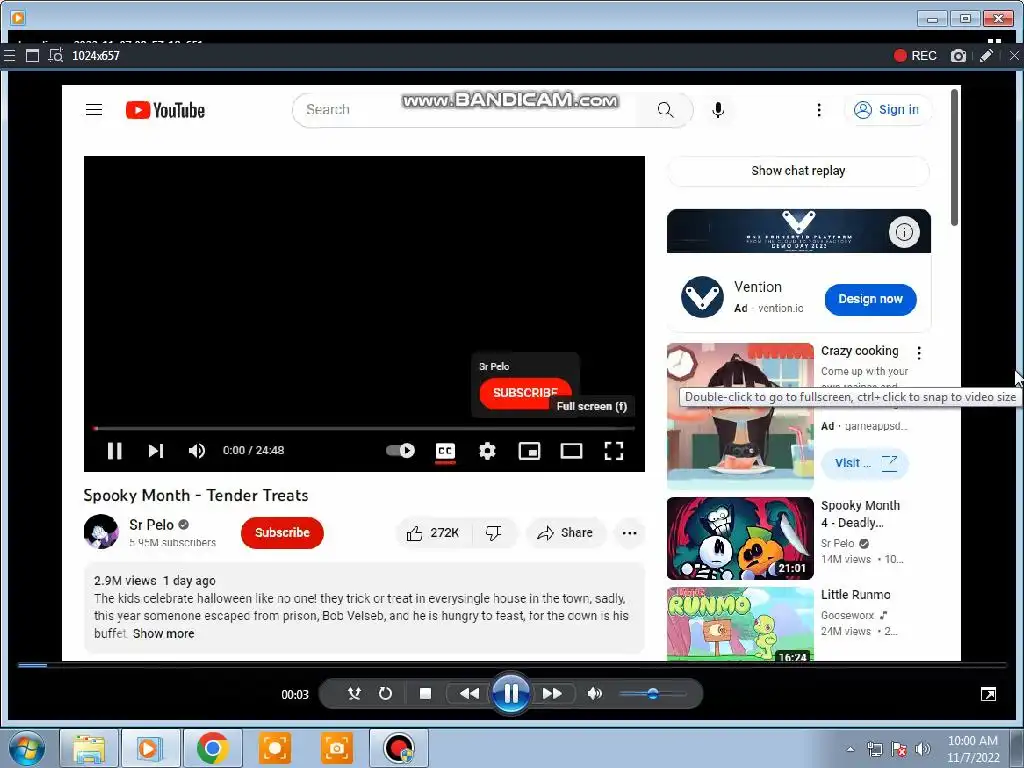1024x768 pixels.
Task: Toggle repeat in media player
Action: tap(385, 694)
